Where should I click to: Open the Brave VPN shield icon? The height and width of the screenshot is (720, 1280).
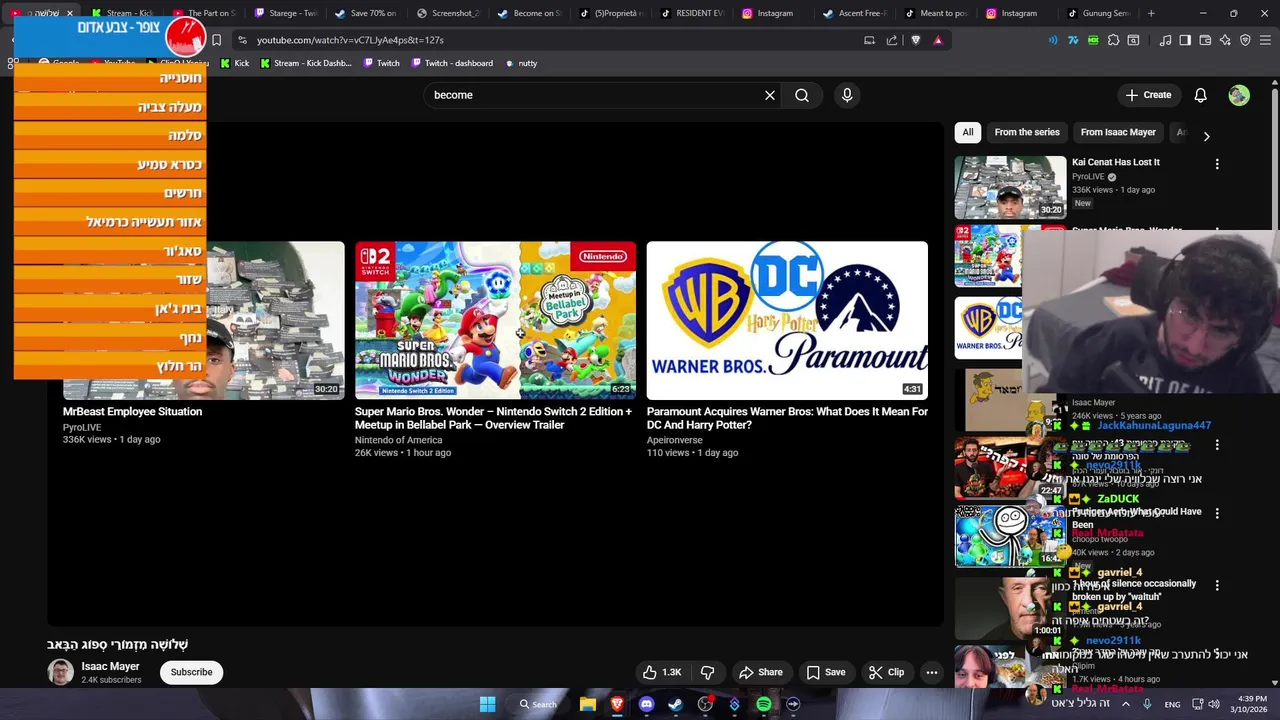pos(1245,40)
